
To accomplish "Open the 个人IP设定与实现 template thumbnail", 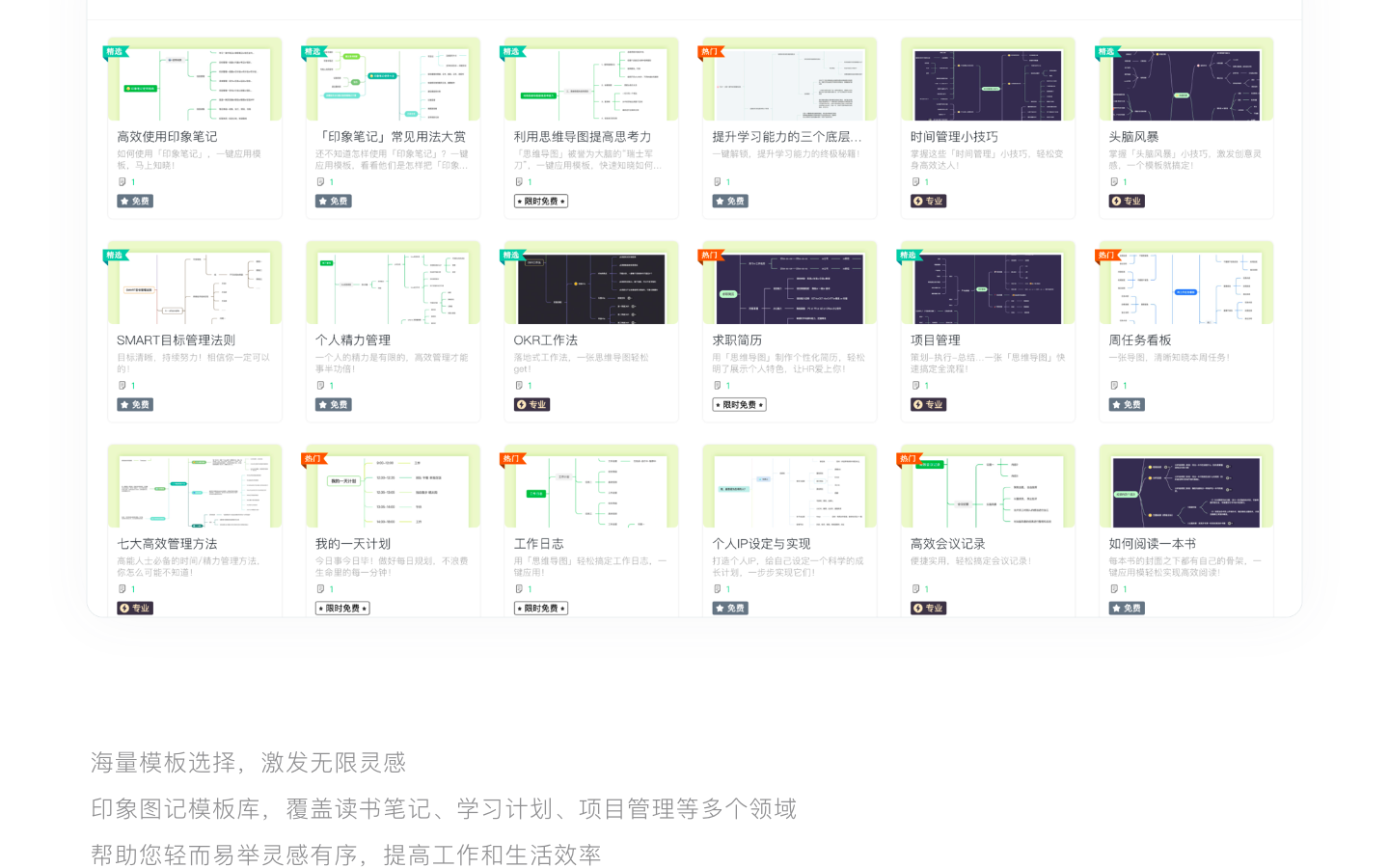I will pyautogui.click(x=789, y=491).
